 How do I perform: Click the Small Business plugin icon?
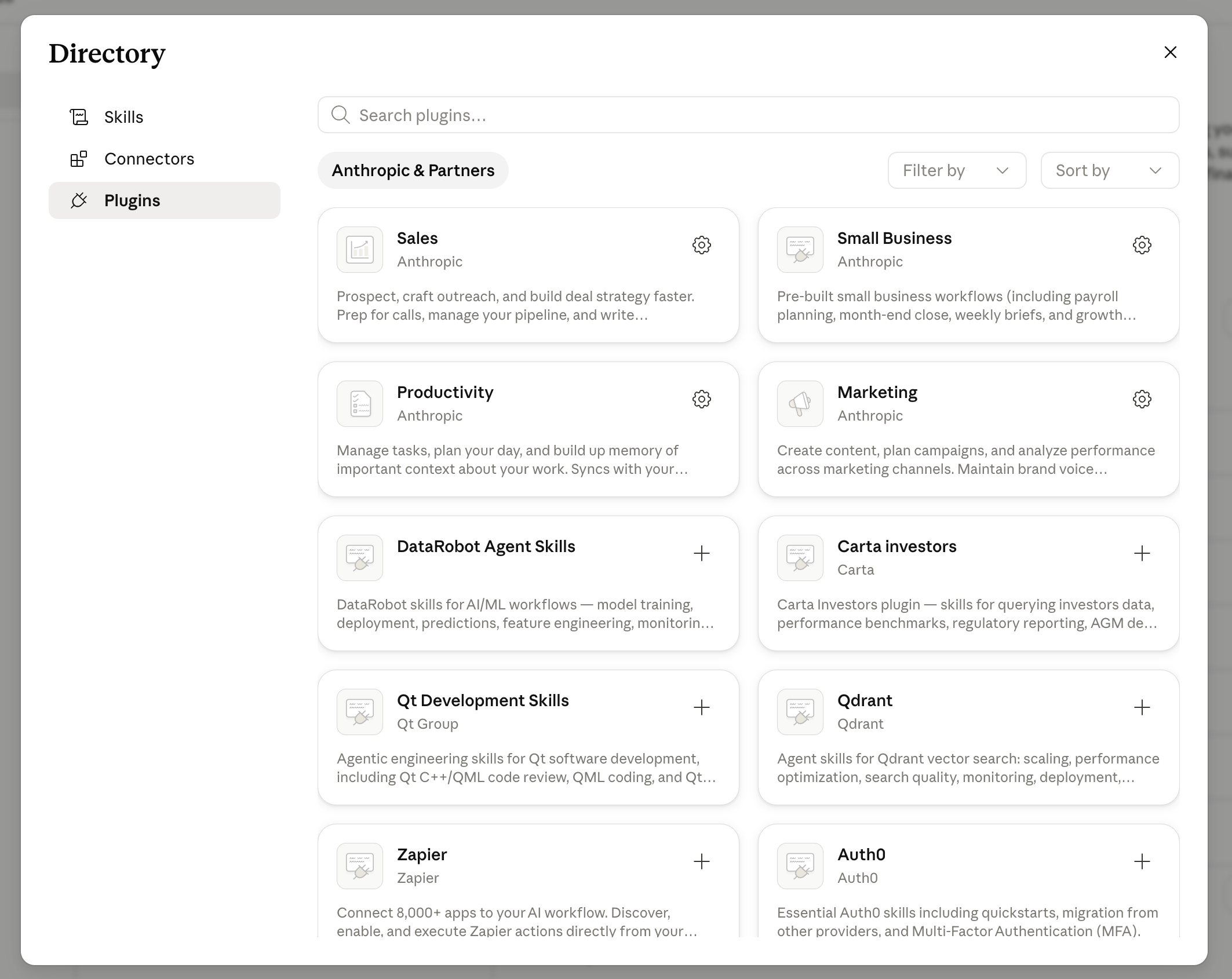(x=800, y=250)
